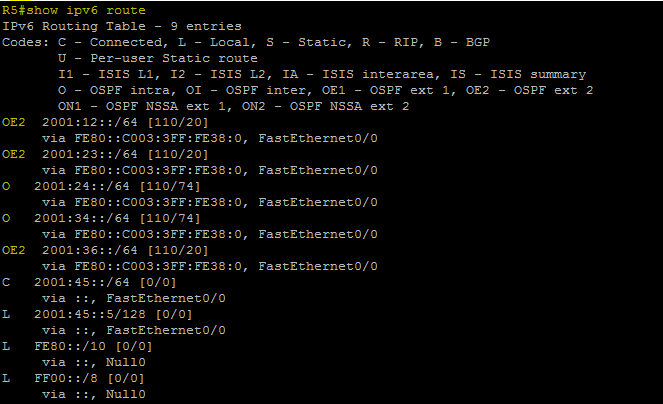Click metric [110/74] of the 2001:24::/64 route
663x404 pixels.
tap(170, 186)
